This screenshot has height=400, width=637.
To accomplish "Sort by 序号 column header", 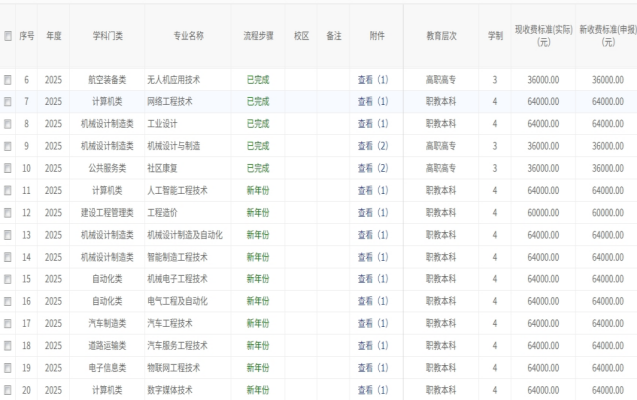I will (x=26, y=35).
